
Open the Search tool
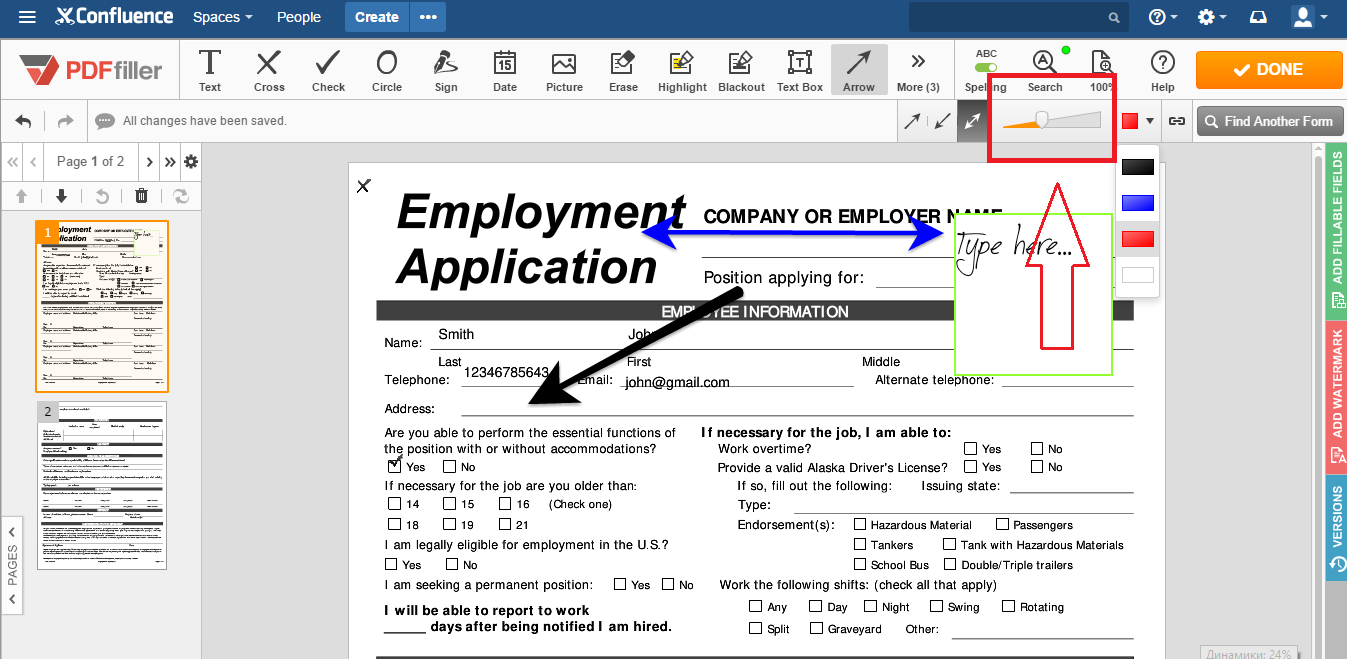(1044, 70)
